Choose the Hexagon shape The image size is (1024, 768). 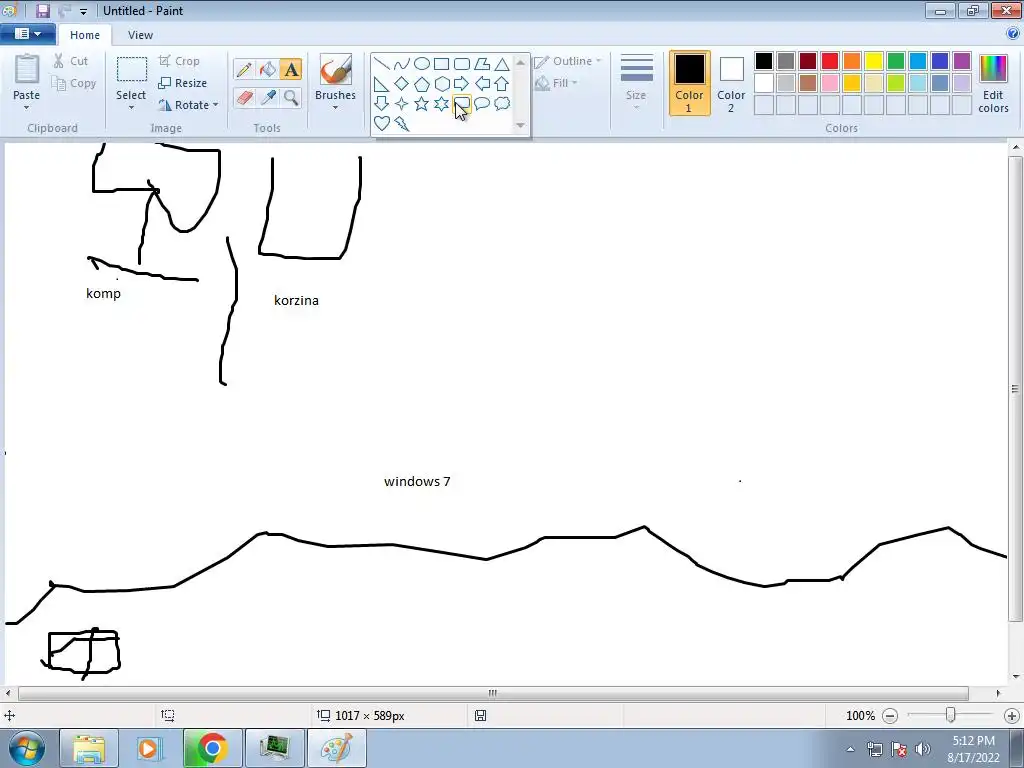tap(441, 84)
